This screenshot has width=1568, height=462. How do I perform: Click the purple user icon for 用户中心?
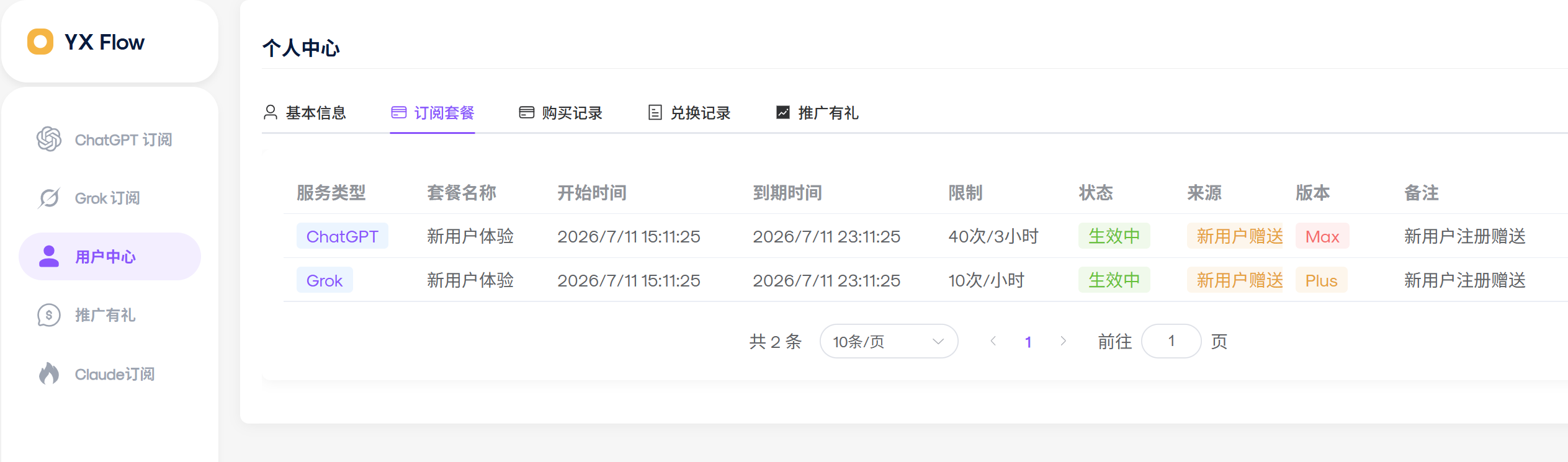pos(49,256)
